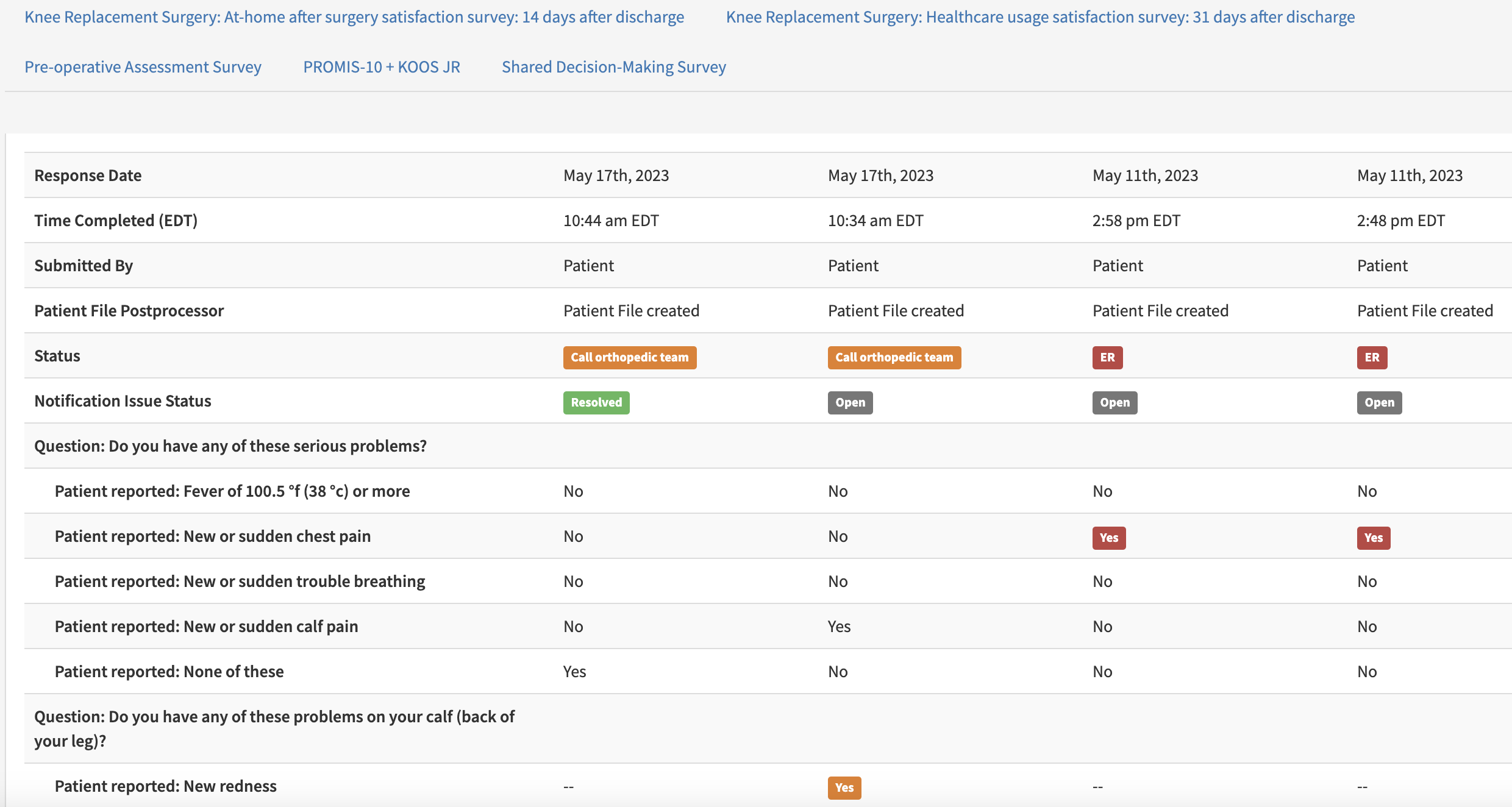Click the orange Yes badge for New redness
Viewport: 1512px width, 807px height.
click(844, 787)
